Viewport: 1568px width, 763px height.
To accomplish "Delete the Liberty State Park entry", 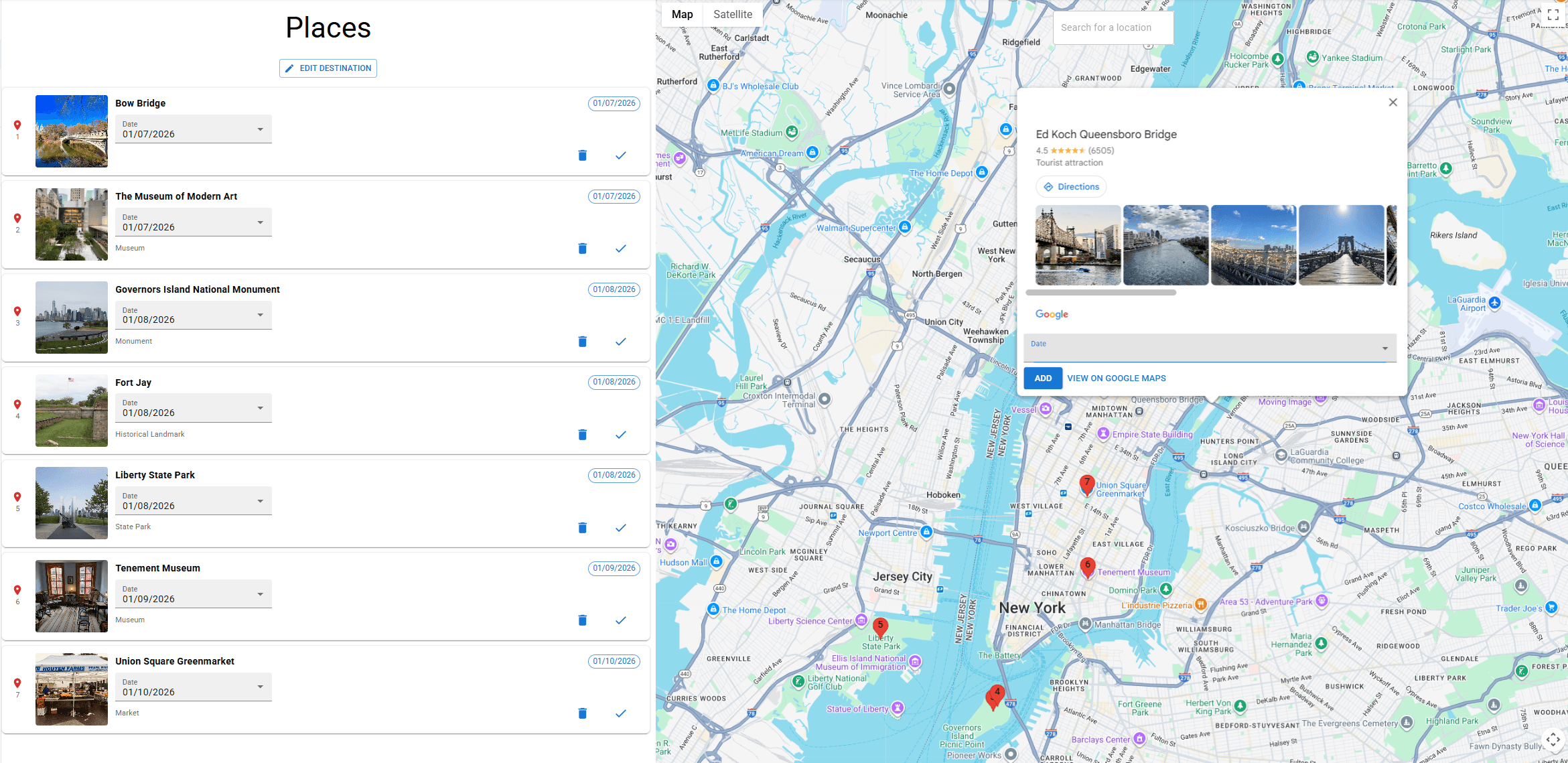I will (582, 527).
